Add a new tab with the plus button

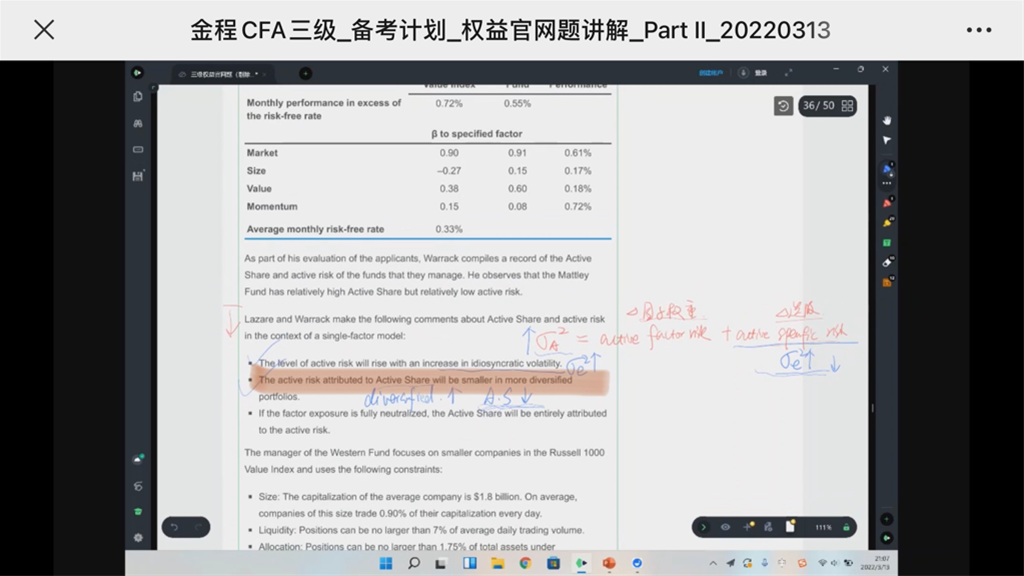305,73
